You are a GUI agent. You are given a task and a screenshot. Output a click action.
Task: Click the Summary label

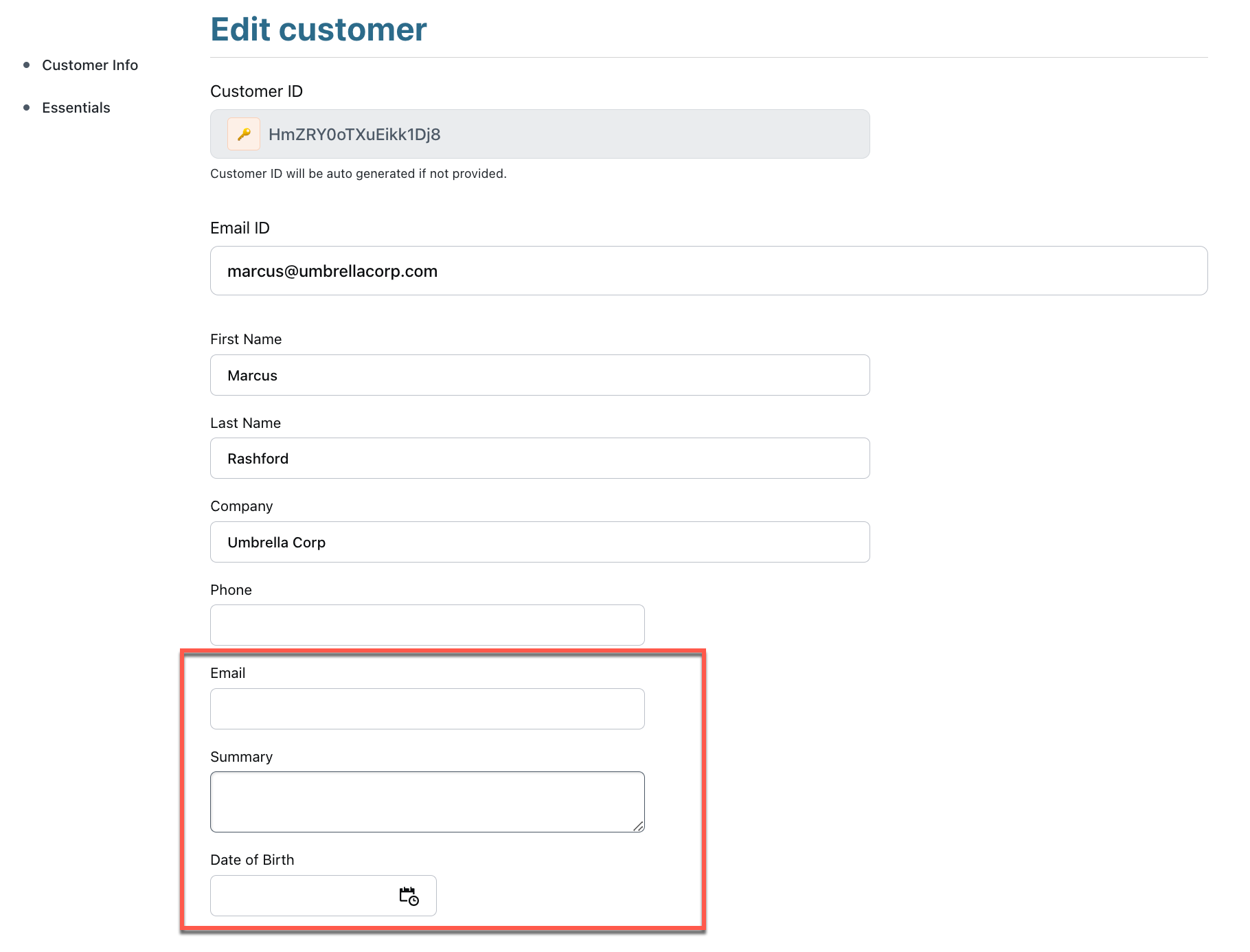point(241,757)
